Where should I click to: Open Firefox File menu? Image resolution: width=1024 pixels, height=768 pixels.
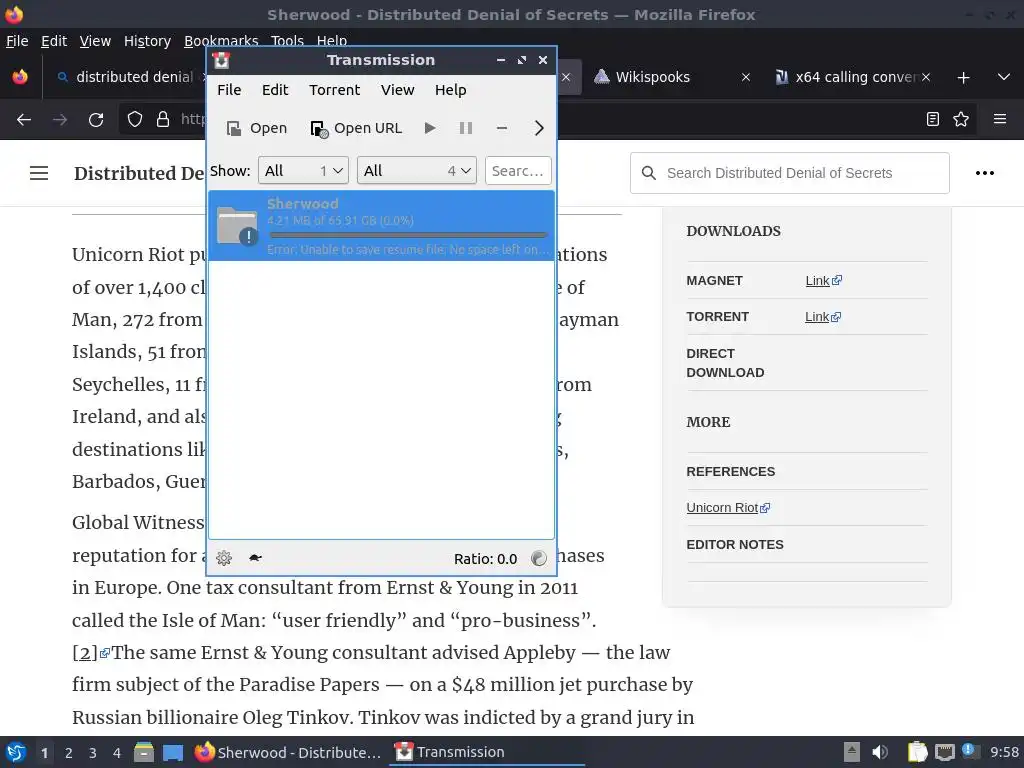tap(17, 41)
